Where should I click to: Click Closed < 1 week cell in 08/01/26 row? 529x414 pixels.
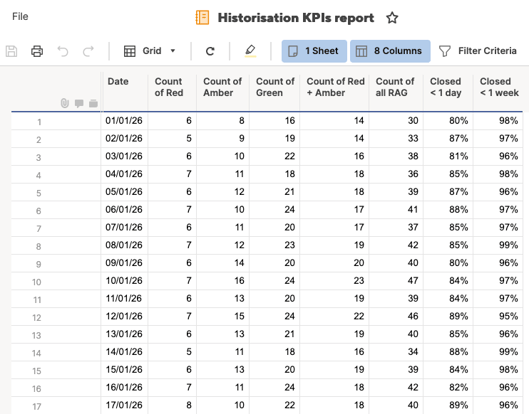click(x=498, y=245)
